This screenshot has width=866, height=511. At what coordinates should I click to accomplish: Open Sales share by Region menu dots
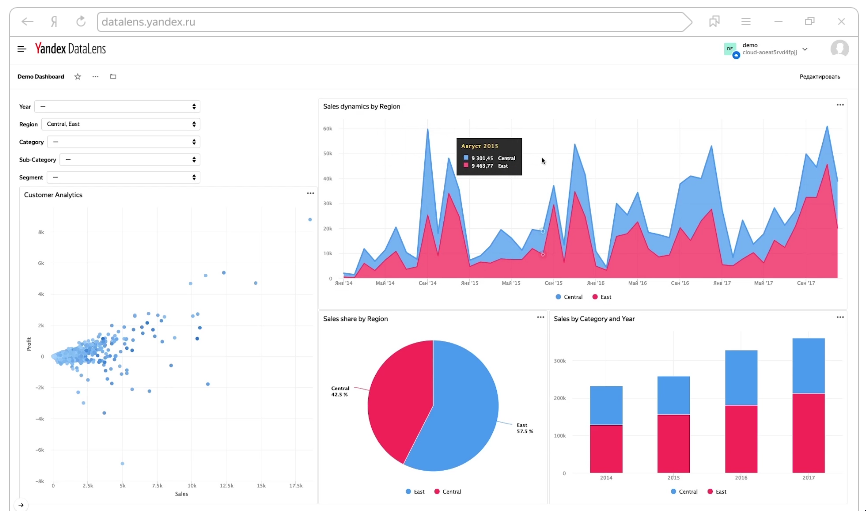pos(541,318)
